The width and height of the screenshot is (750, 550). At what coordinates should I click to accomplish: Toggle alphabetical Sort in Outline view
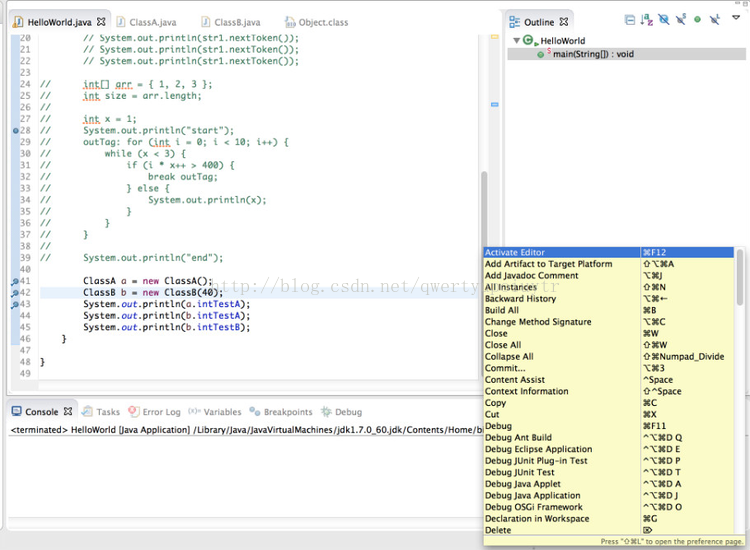[647, 20]
